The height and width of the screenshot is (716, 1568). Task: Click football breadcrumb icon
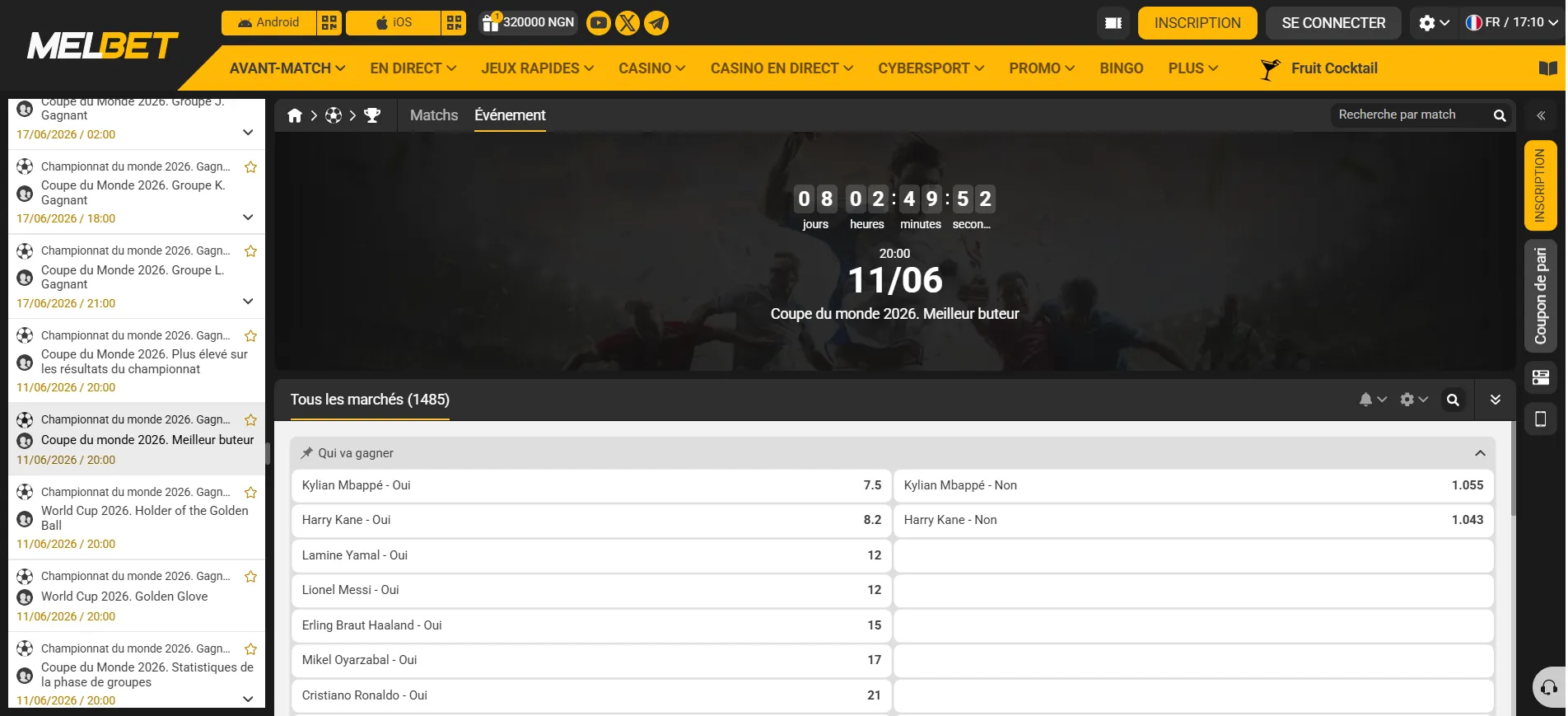[x=334, y=115]
